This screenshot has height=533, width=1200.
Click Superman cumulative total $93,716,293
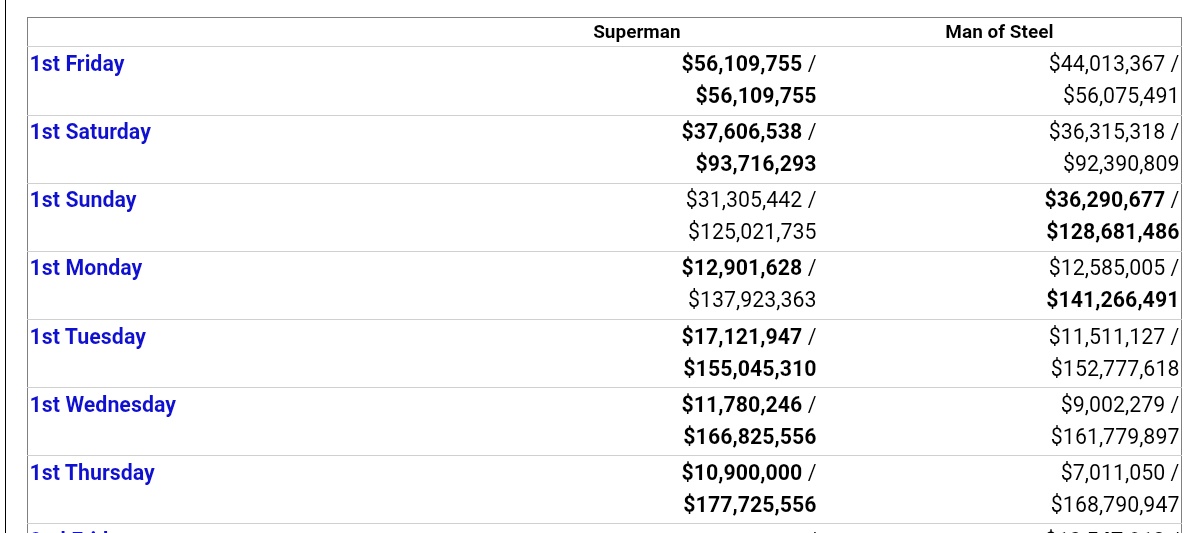tap(756, 164)
